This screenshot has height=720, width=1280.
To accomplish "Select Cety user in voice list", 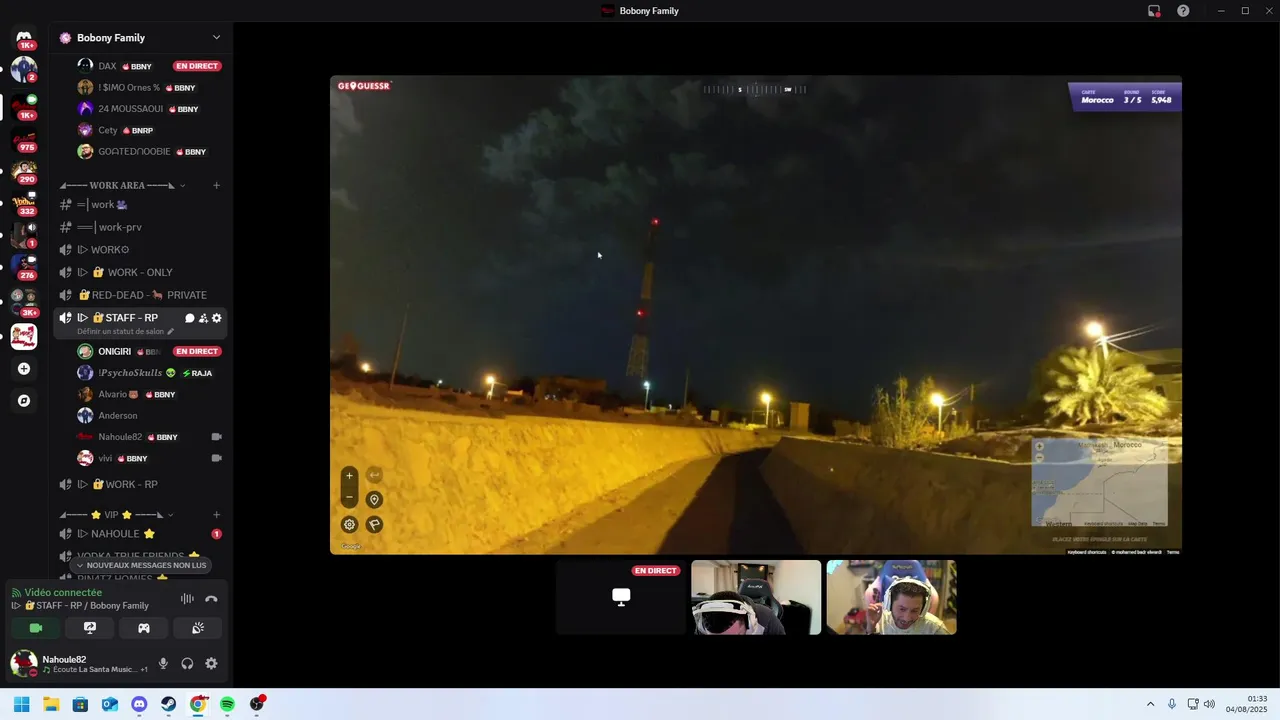I will [148, 130].
